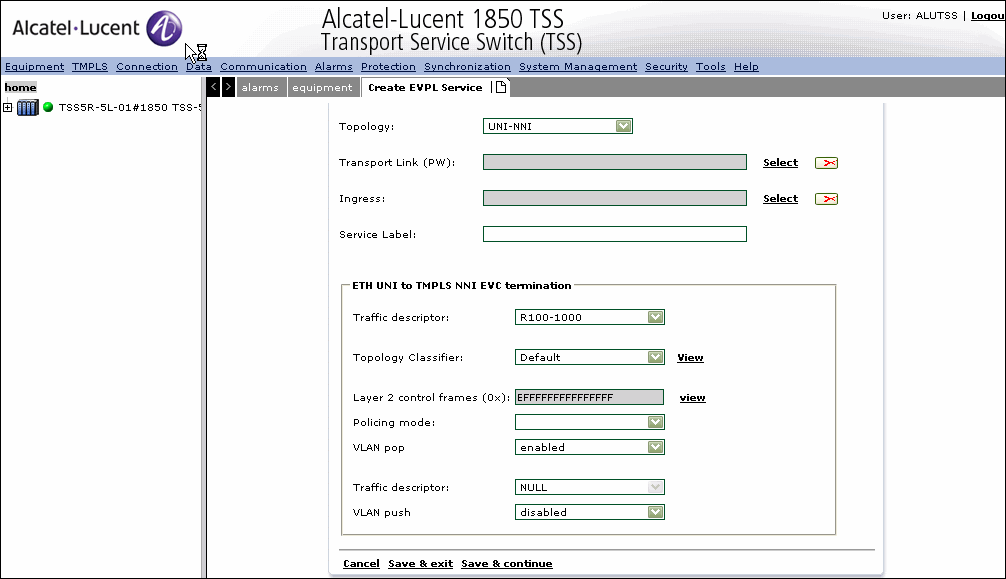This screenshot has height=579, width=1006.
Task: Click the green status indicator for TSS5R-5L-01
Action: pyautogui.click(x=48, y=107)
